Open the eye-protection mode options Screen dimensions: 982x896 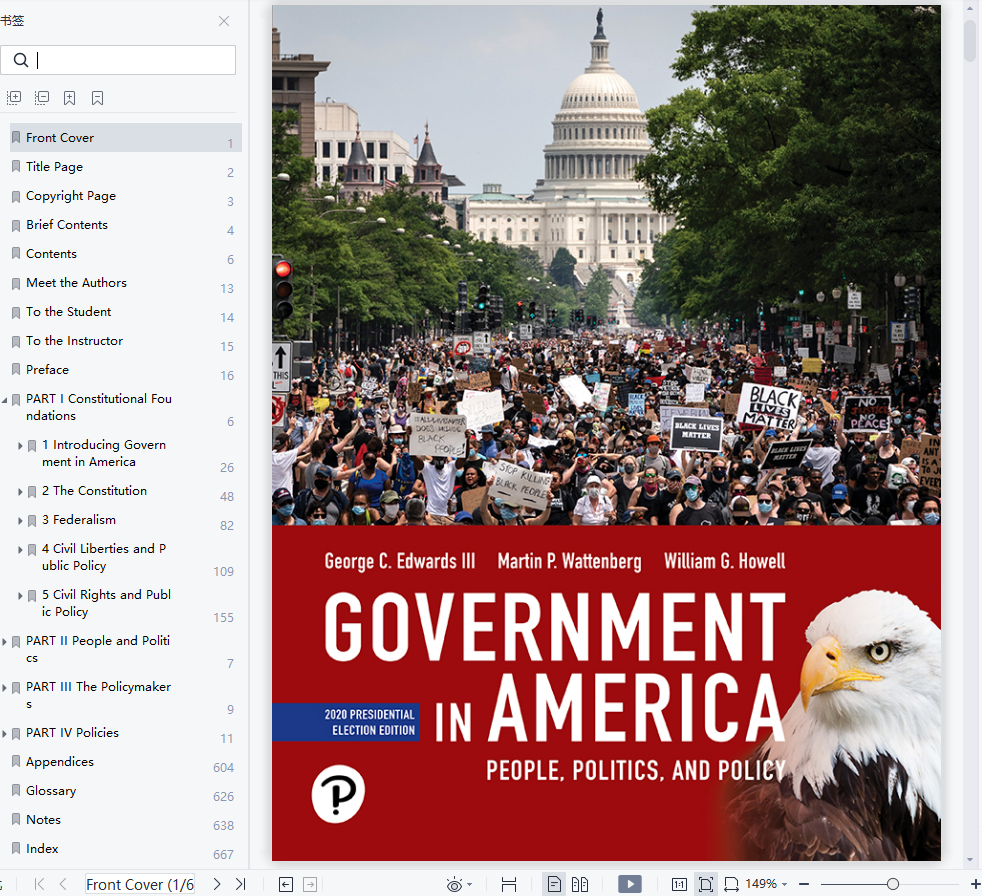click(x=459, y=884)
